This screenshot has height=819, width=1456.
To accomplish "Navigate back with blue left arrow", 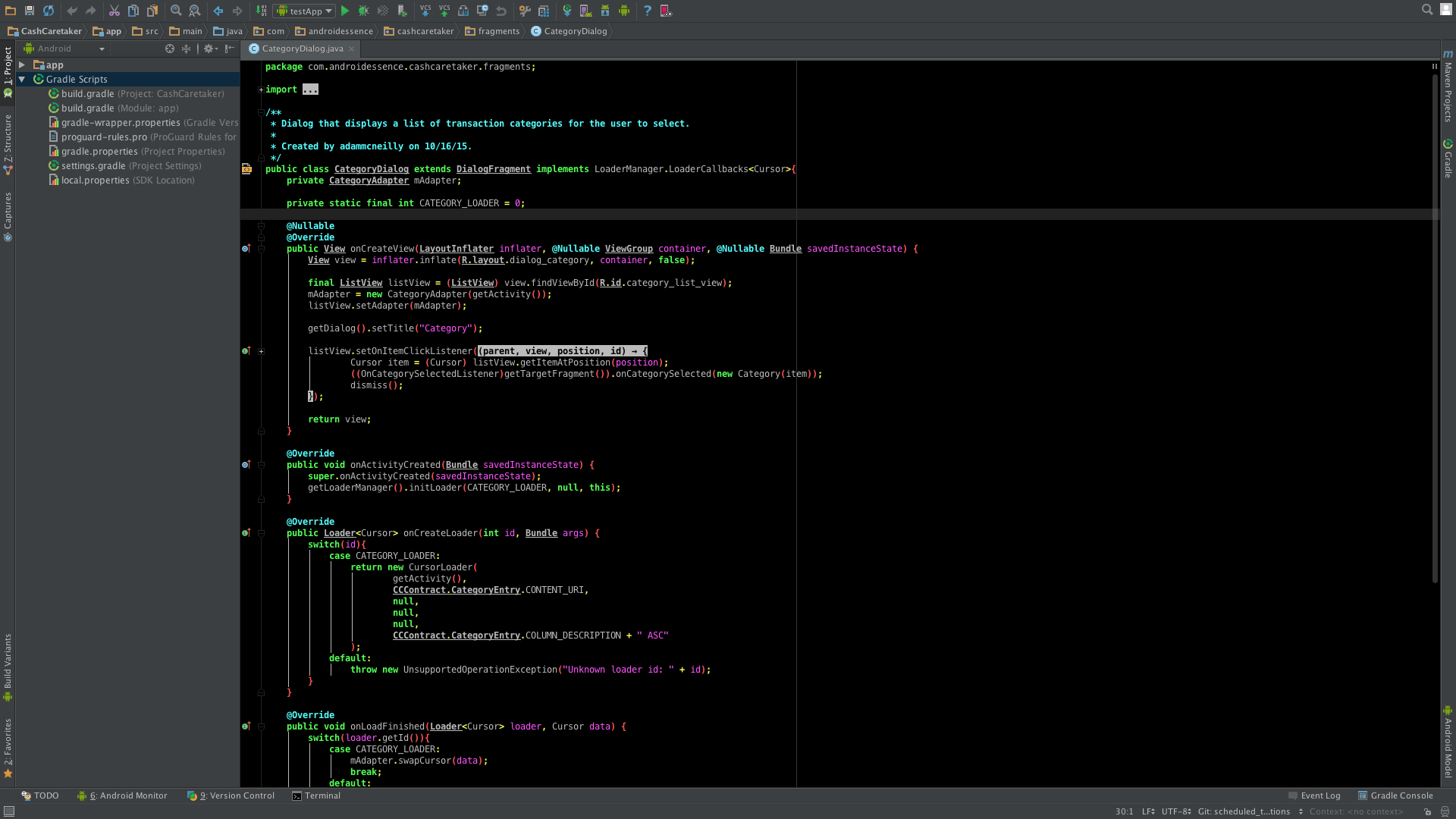I will (218, 11).
